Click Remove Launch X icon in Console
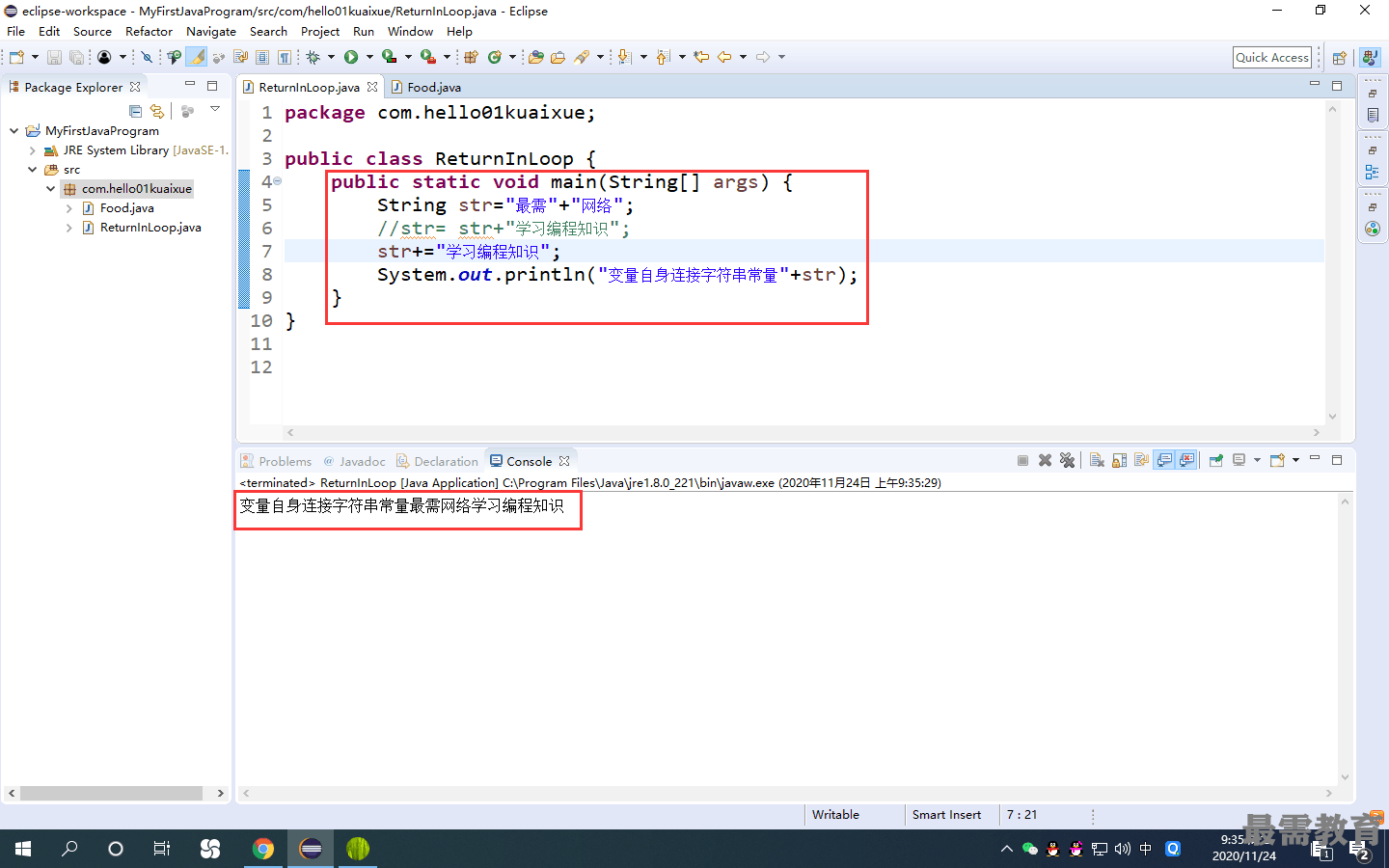 click(x=1045, y=460)
